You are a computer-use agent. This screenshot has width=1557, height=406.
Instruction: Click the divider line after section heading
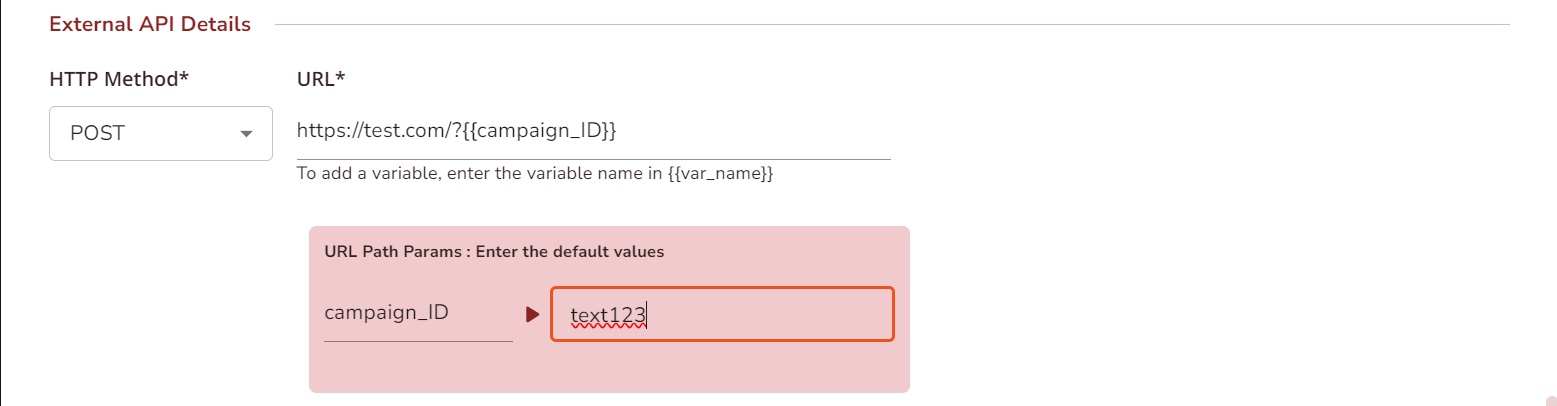[x=890, y=24]
